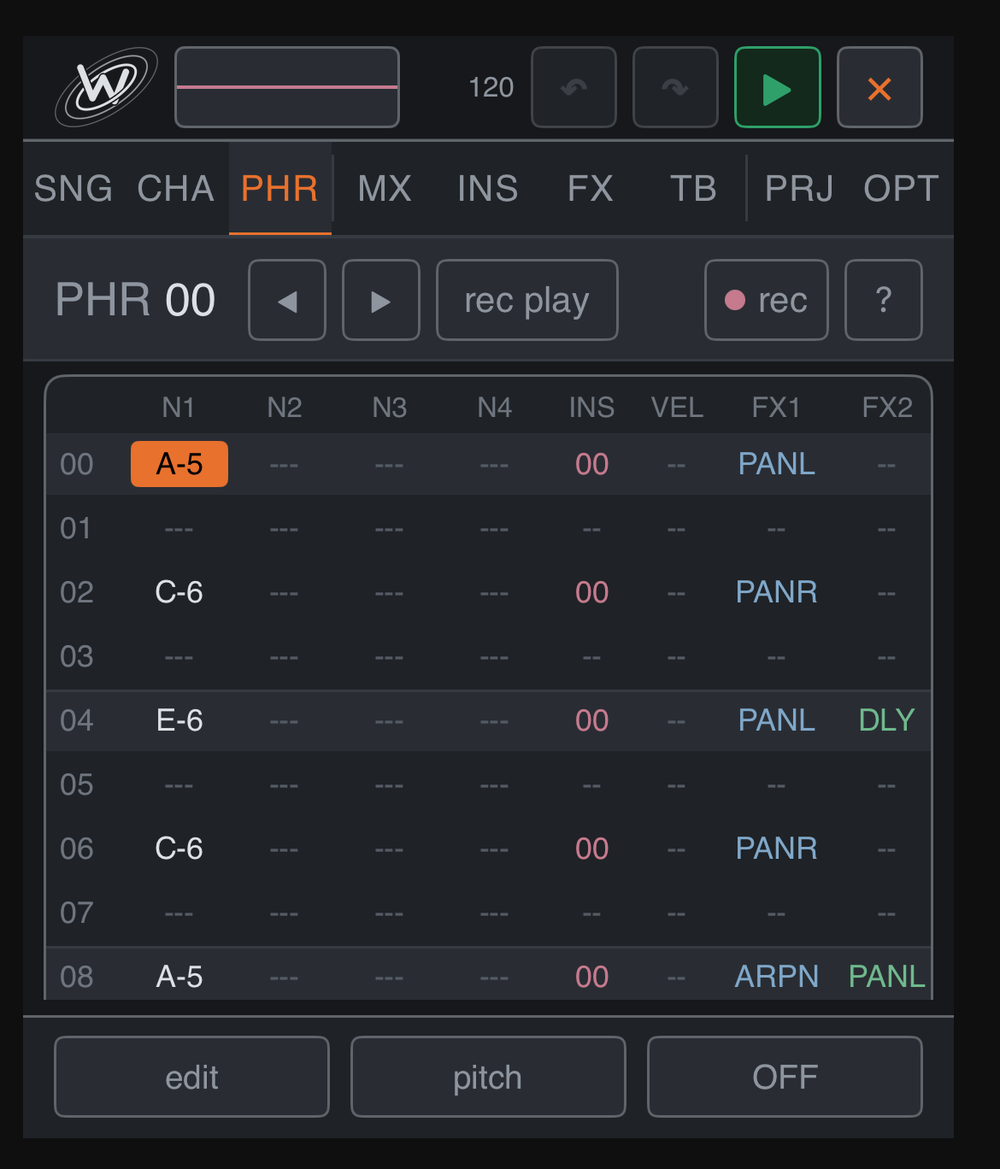
Task: Start playback with green play button
Action: pos(777,87)
